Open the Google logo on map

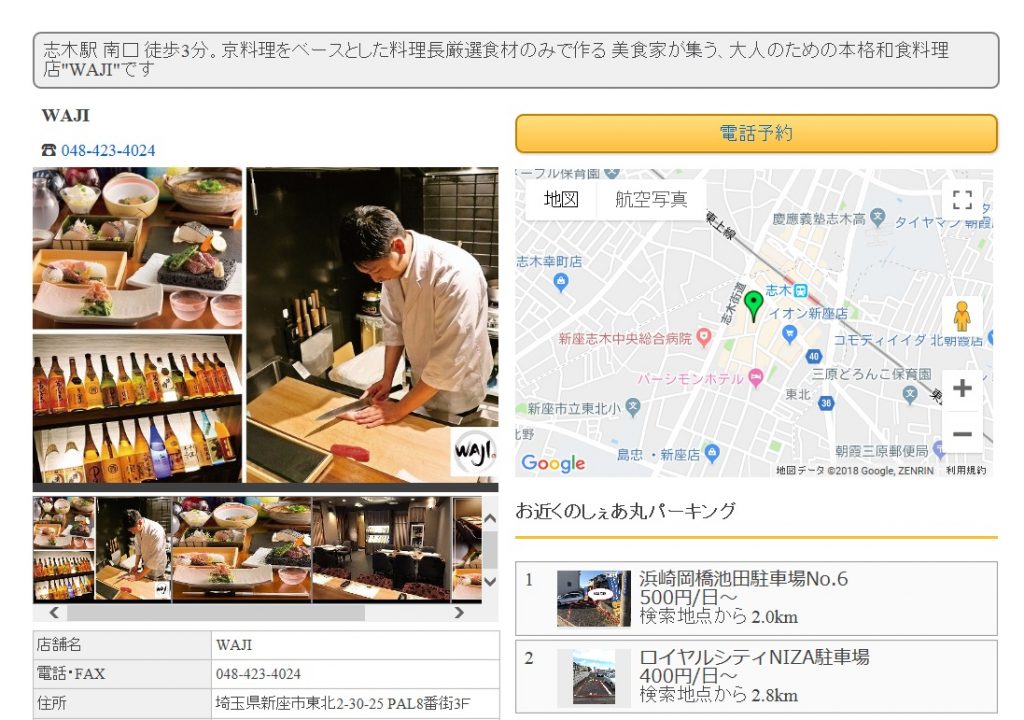pos(553,463)
